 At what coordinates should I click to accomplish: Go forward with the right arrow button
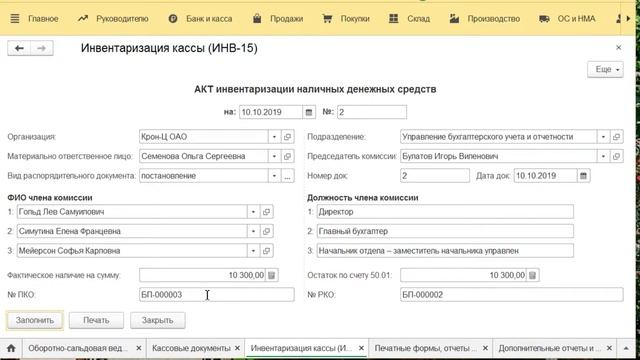(x=42, y=48)
